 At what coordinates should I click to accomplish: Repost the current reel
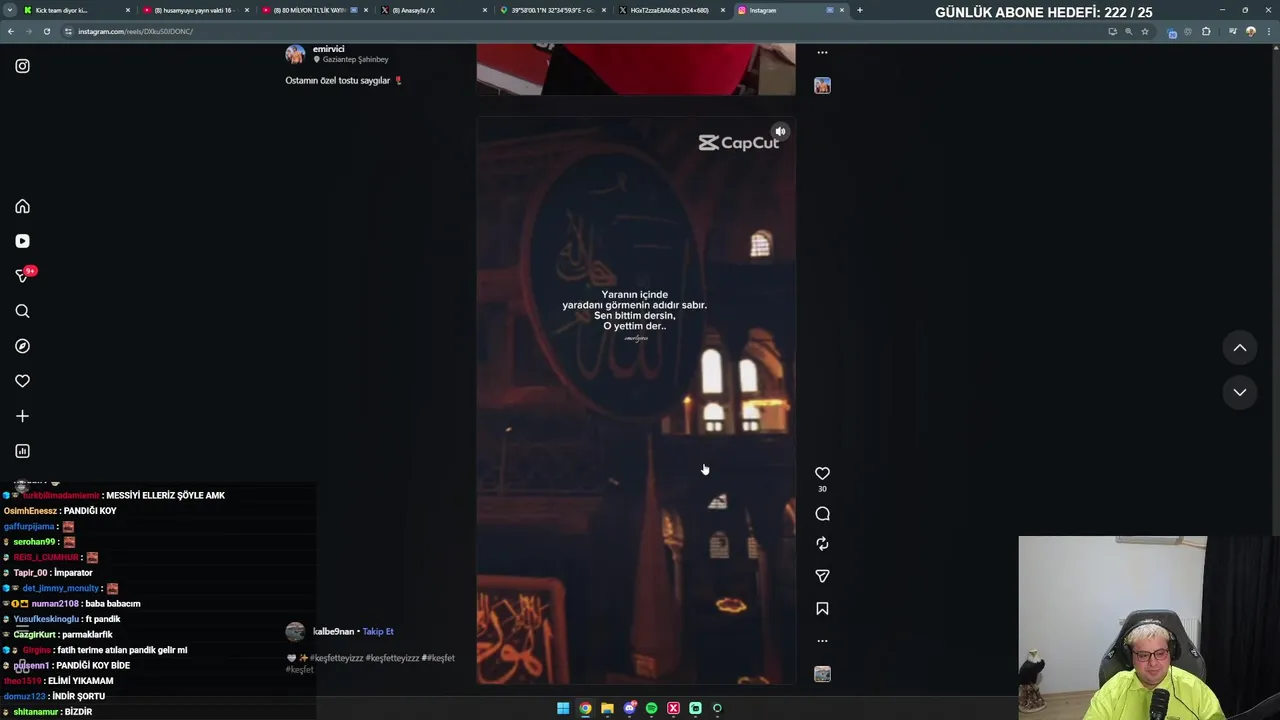(x=822, y=544)
